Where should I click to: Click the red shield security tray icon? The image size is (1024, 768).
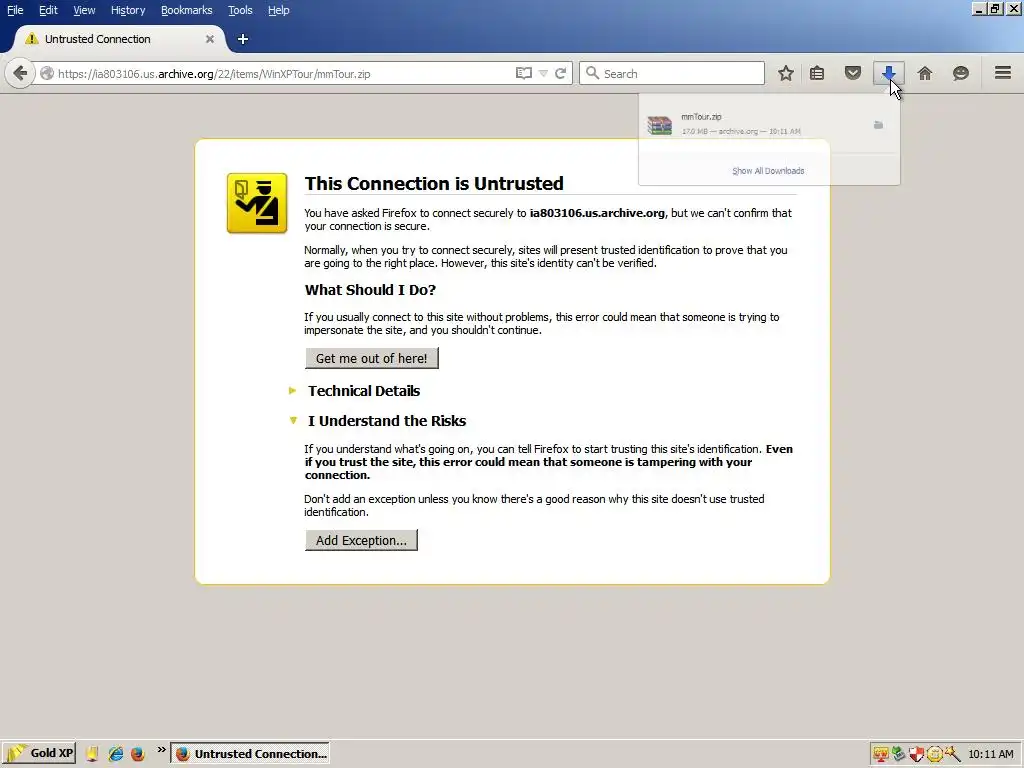pos(916,754)
